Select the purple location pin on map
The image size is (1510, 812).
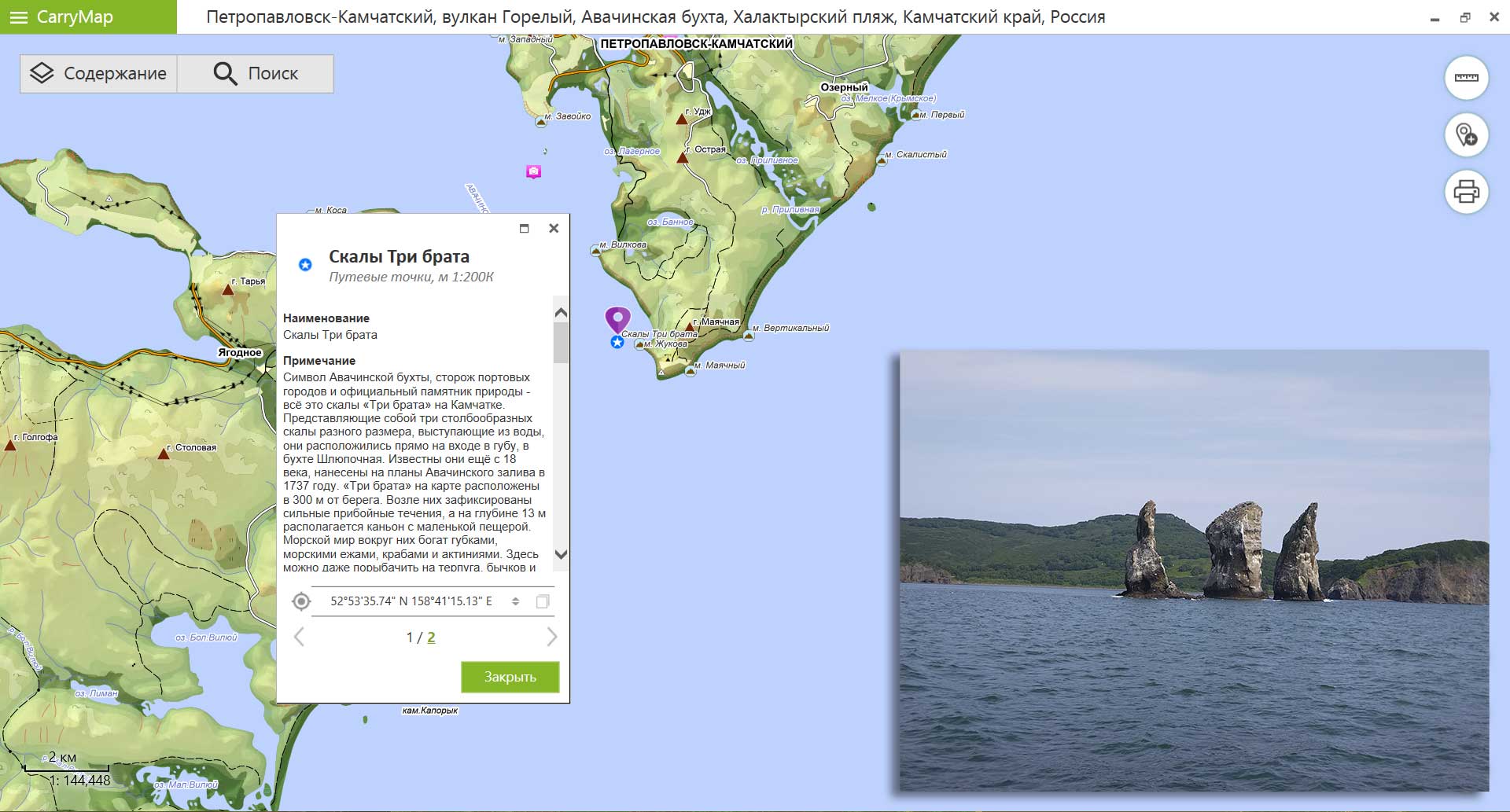(x=617, y=318)
